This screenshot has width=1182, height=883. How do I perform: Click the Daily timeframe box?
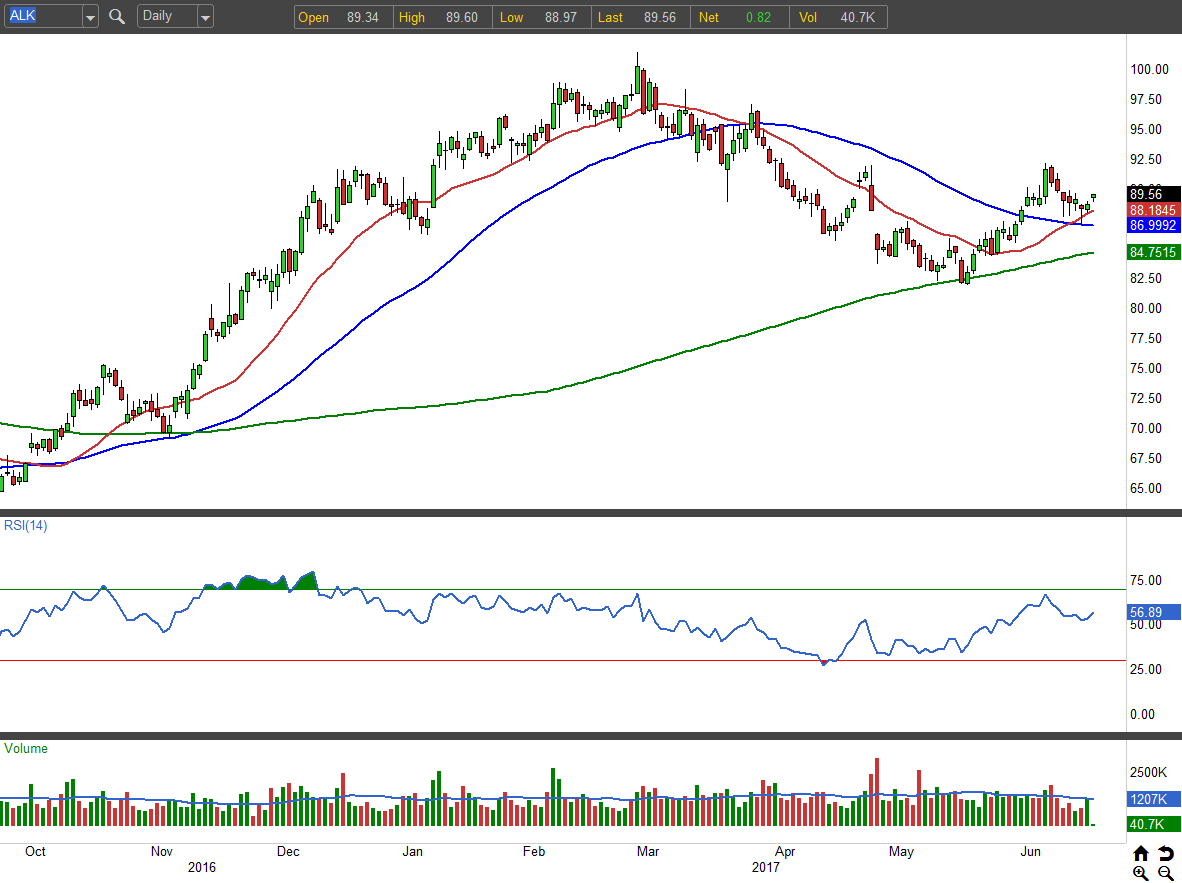click(x=167, y=17)
